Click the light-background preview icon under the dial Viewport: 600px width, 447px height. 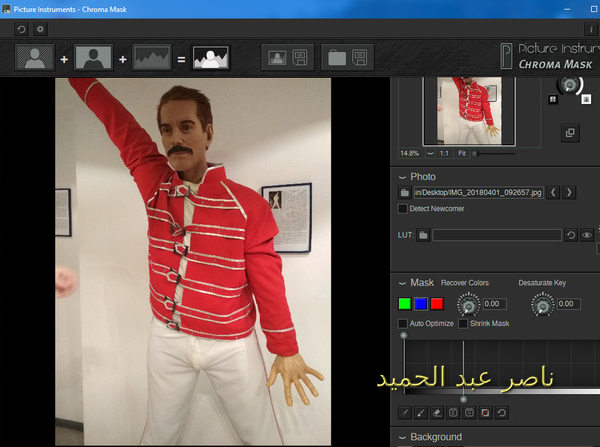pyautogui.click(x=586, y=99)
